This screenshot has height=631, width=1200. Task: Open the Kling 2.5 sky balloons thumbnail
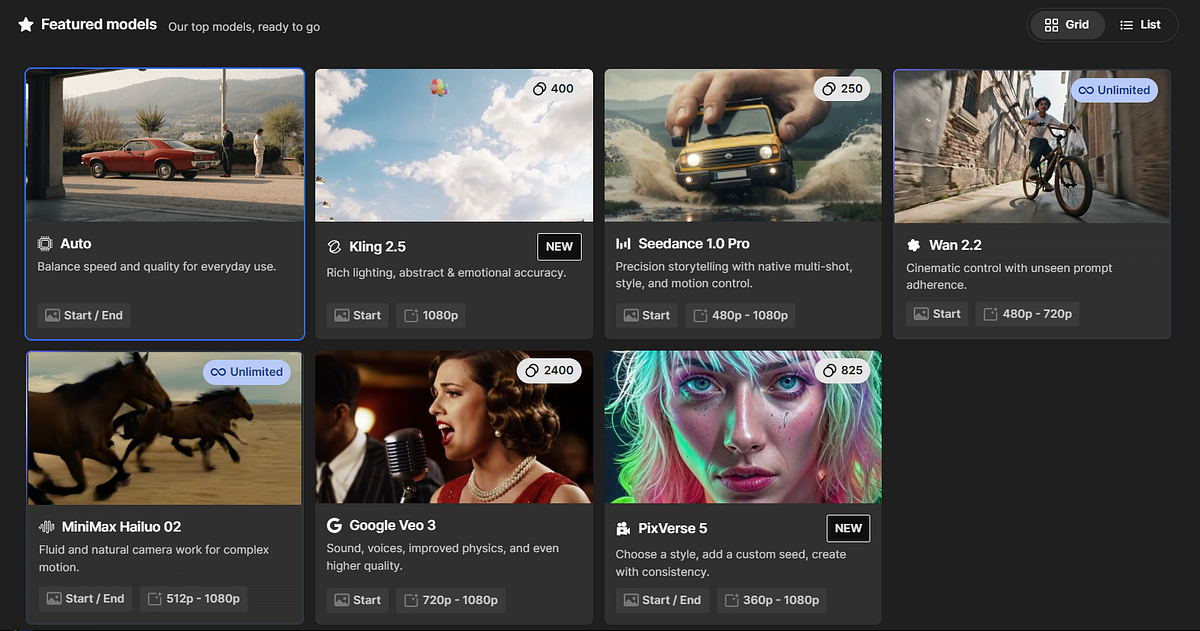[454, 145]
